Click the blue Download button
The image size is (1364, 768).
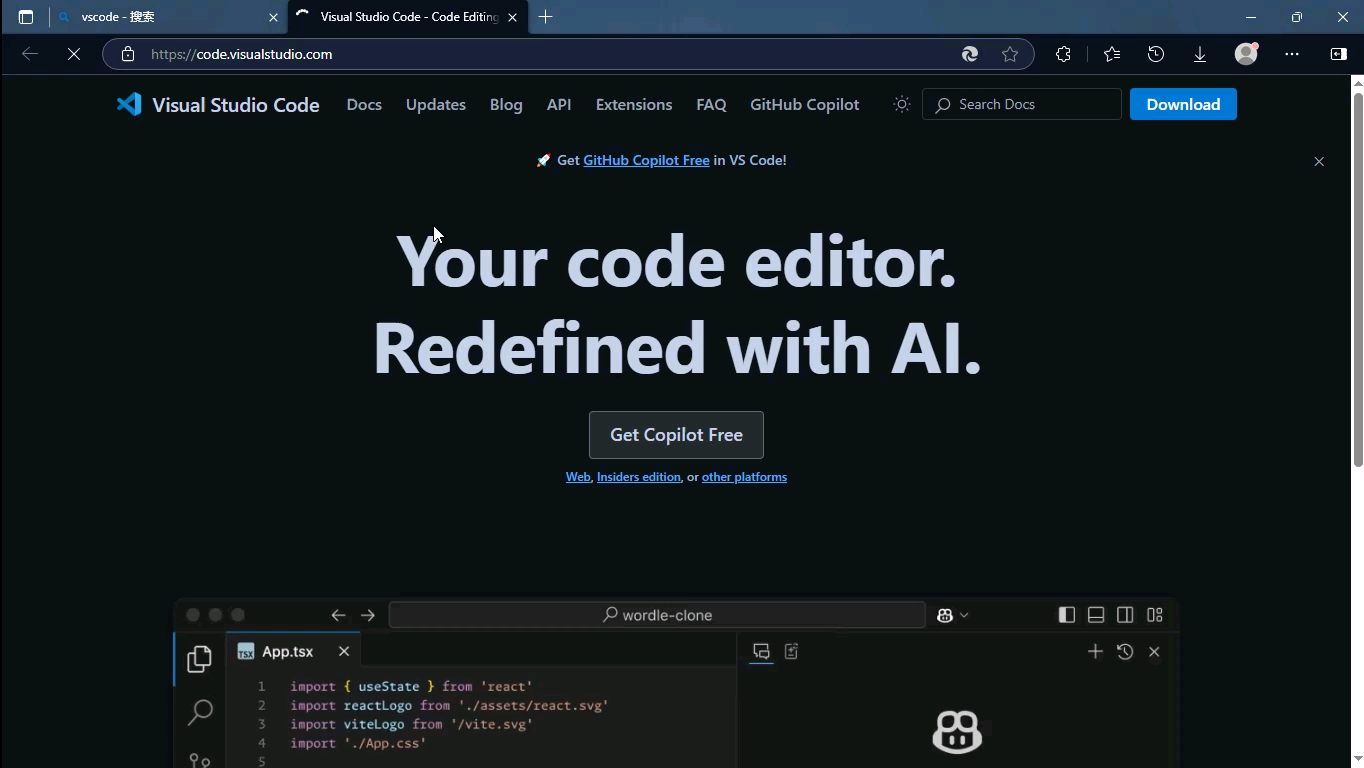pos(1183,104)
